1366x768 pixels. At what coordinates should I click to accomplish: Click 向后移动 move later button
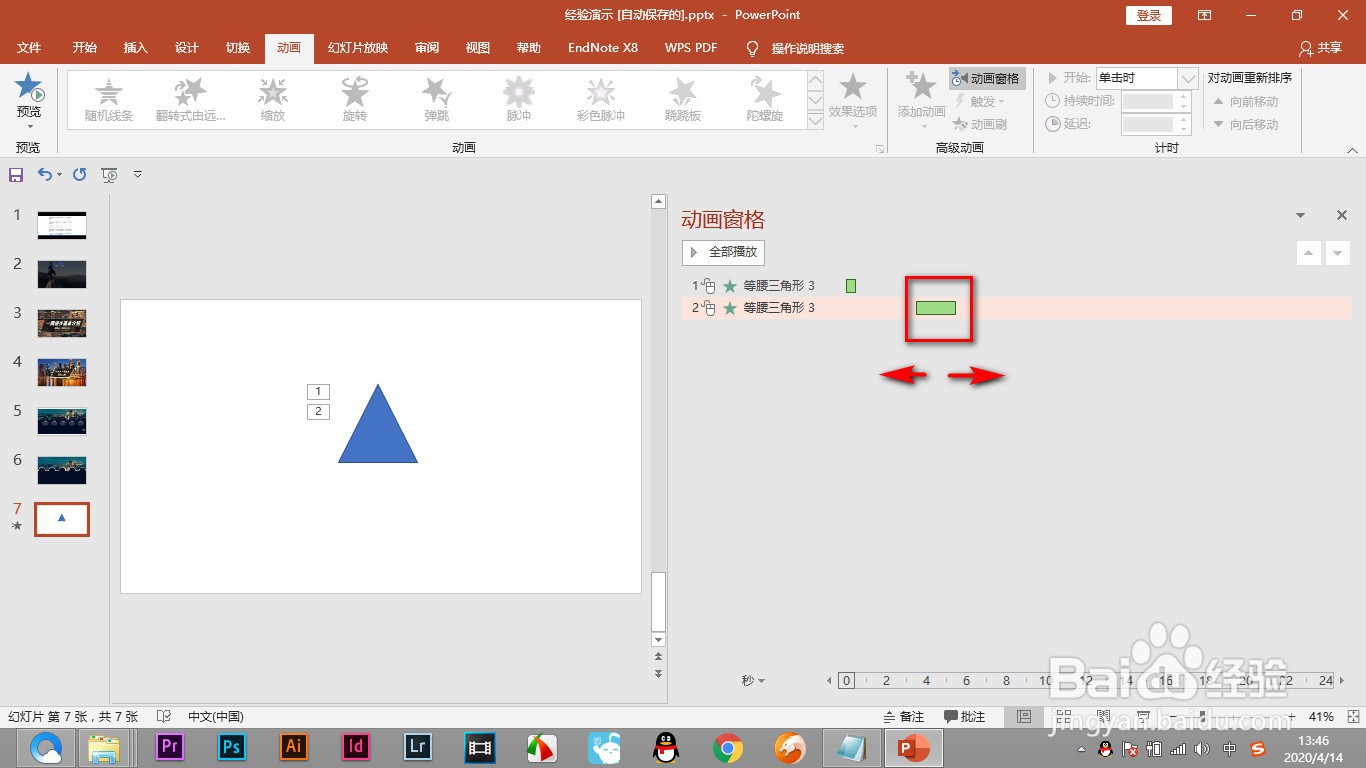click(1246, 124)
